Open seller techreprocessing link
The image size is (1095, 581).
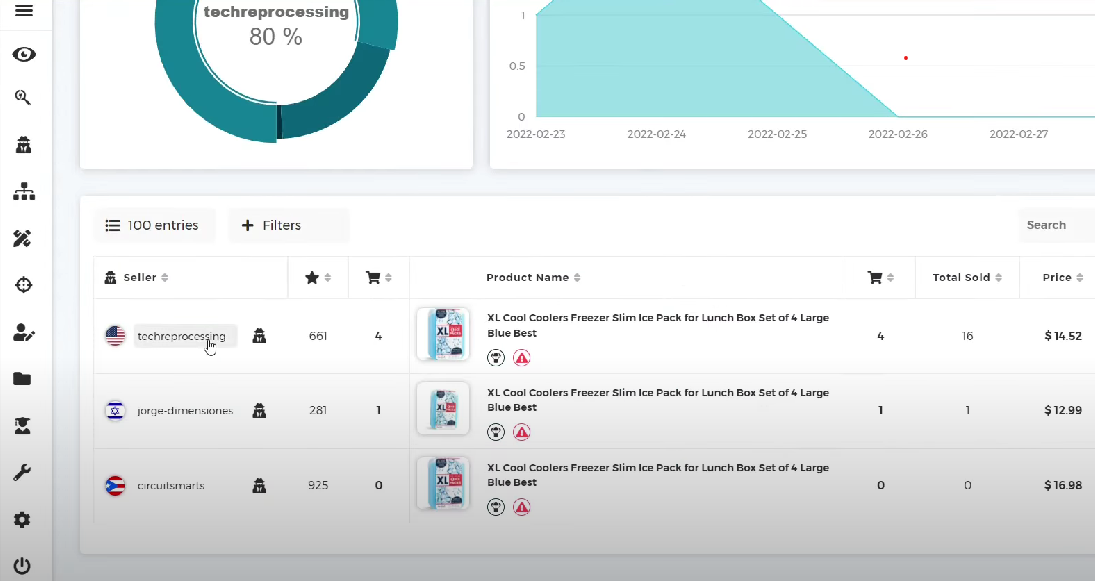[182, 336]
